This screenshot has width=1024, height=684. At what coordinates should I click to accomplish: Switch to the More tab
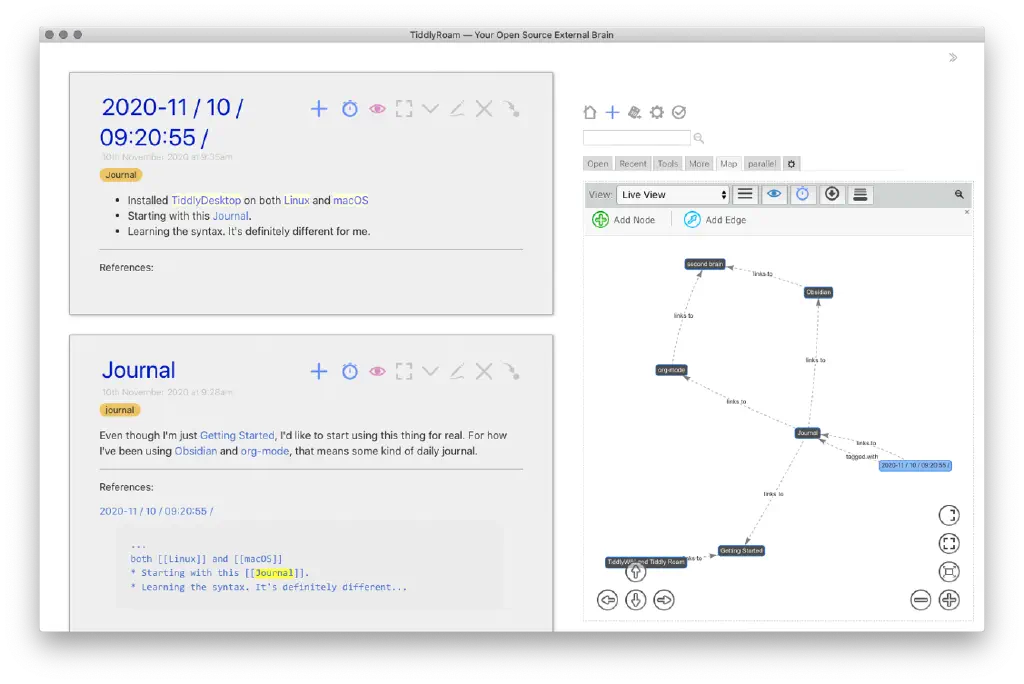click(x=699, y=163)
